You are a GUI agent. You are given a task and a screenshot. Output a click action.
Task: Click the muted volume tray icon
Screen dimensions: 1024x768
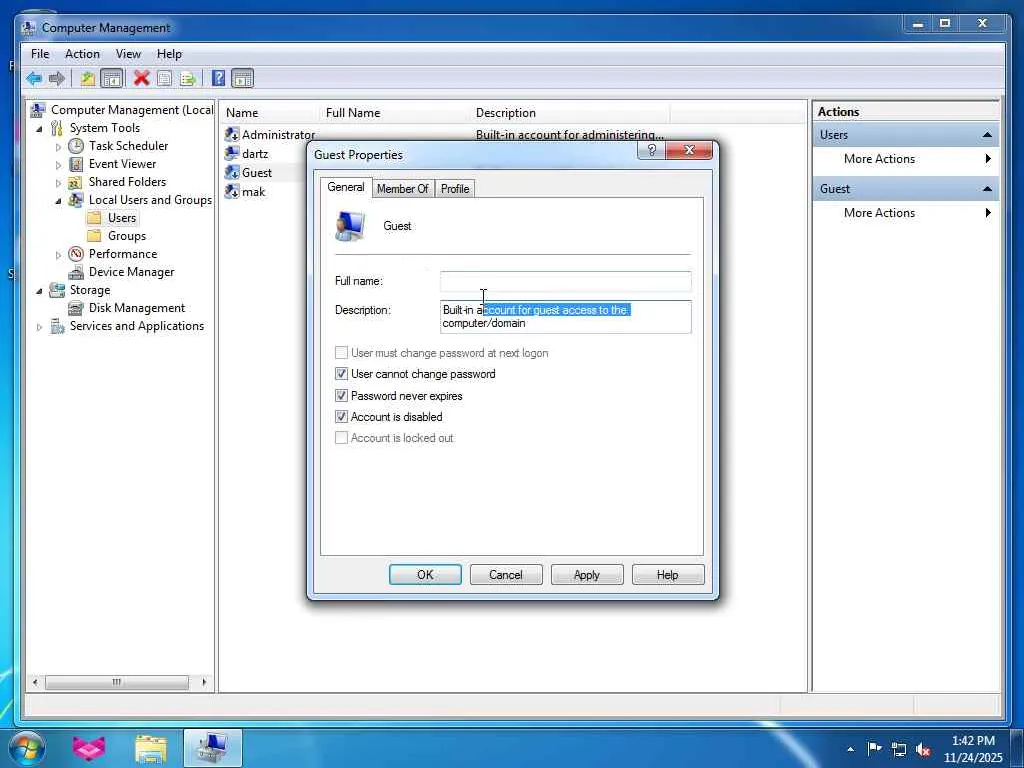pyautogui.click(x=923, y=750)
